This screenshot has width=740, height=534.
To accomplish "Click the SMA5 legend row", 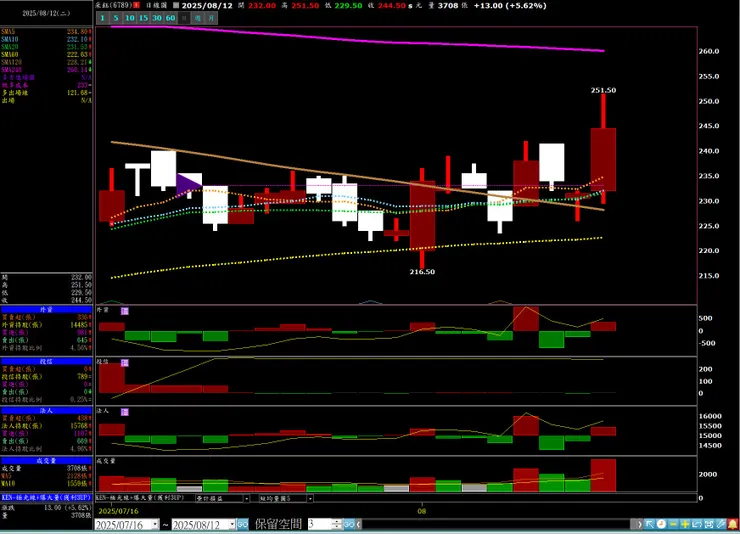I will [x=46, y=32].
